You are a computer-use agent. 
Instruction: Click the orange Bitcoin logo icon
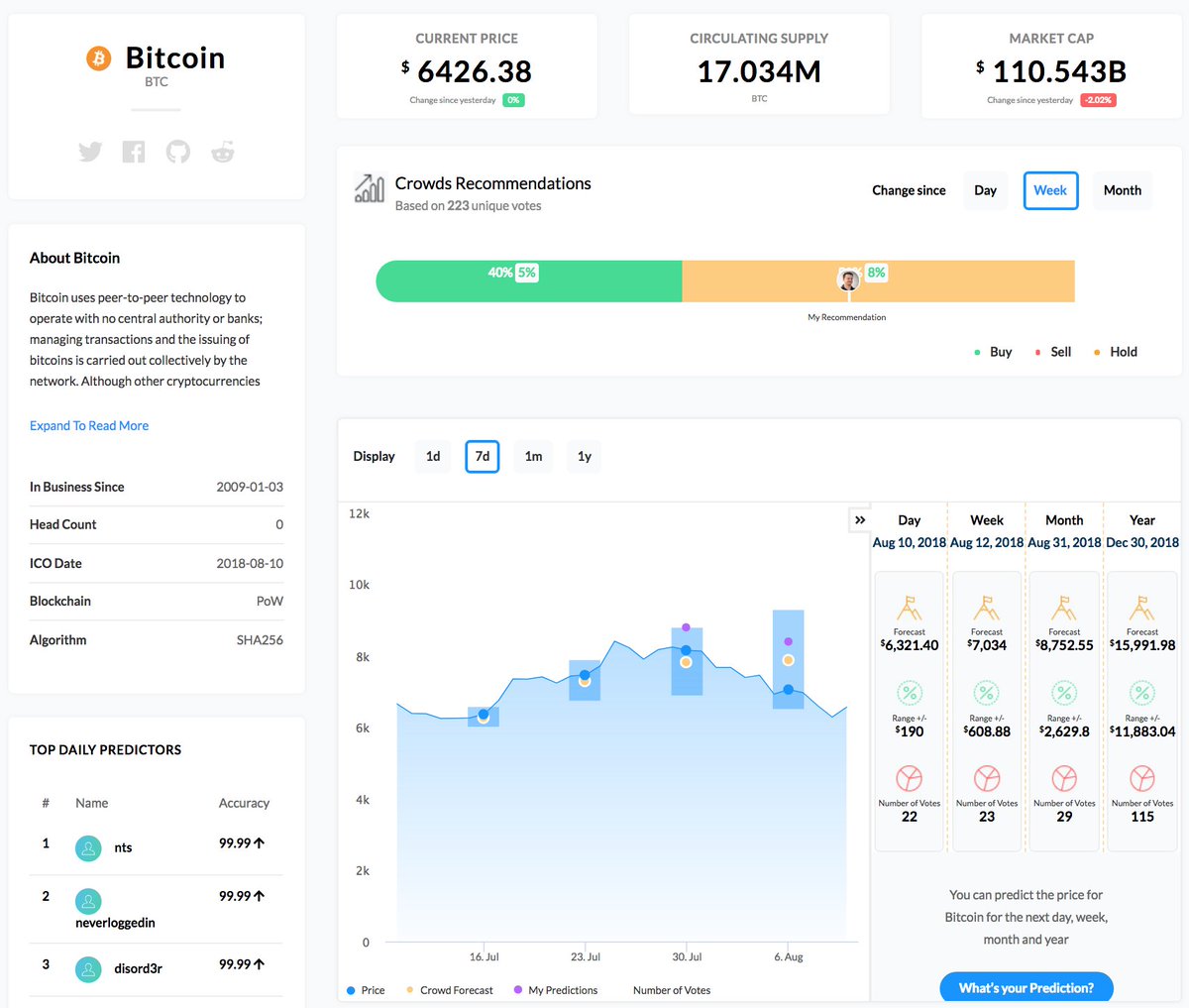click(x=98, y=58)
